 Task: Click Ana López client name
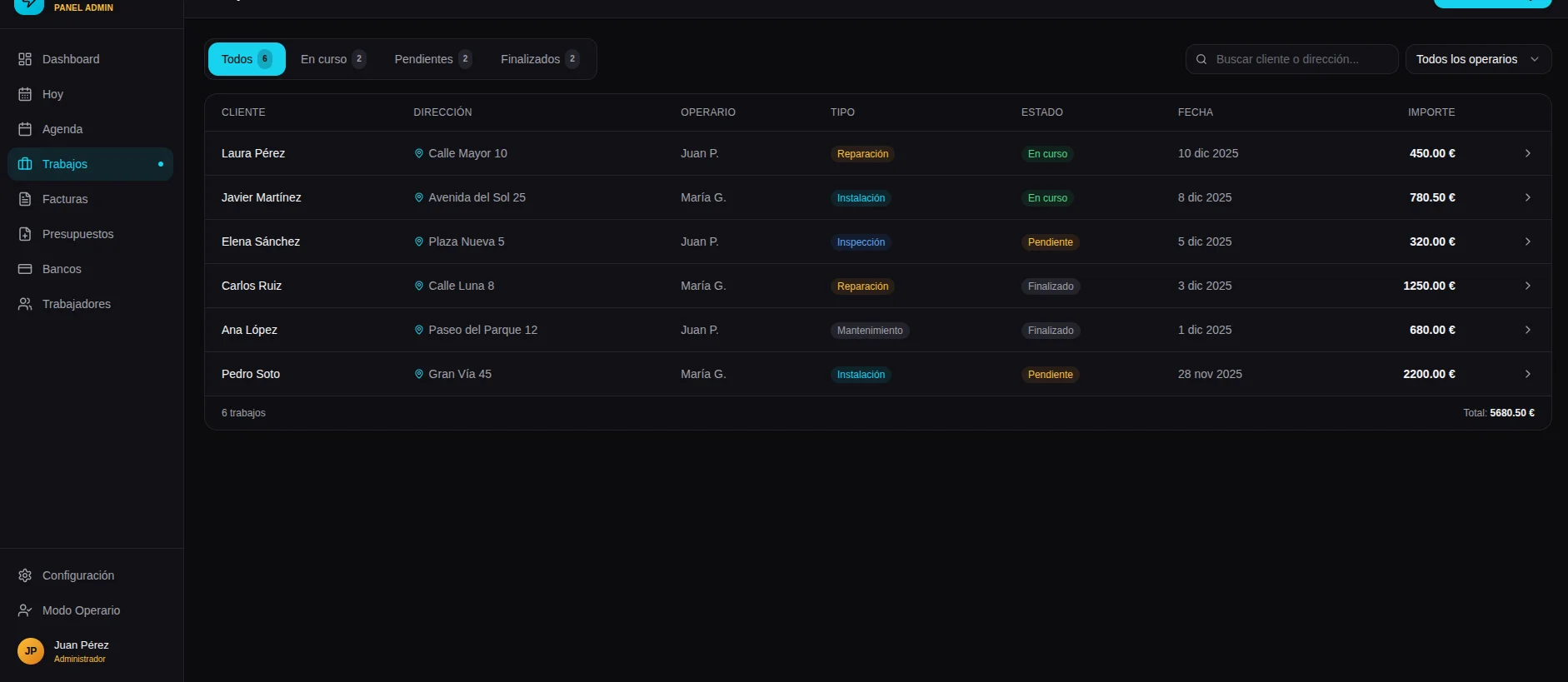coord(249,330)
